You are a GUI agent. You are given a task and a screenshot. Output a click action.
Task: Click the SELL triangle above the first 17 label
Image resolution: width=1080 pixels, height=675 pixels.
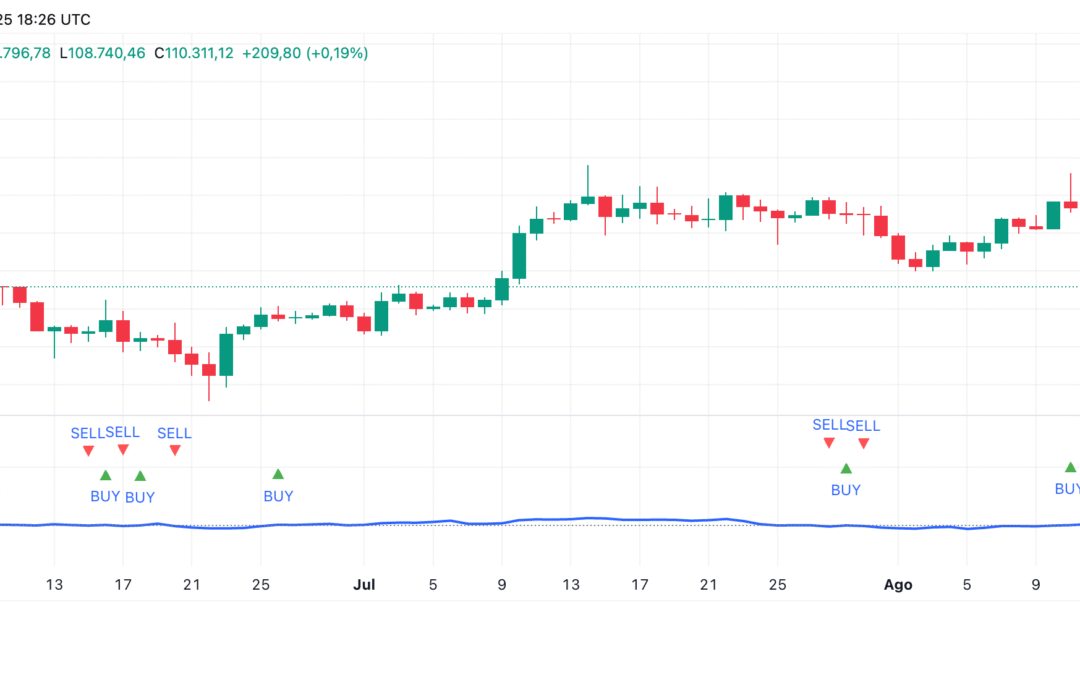123,450
